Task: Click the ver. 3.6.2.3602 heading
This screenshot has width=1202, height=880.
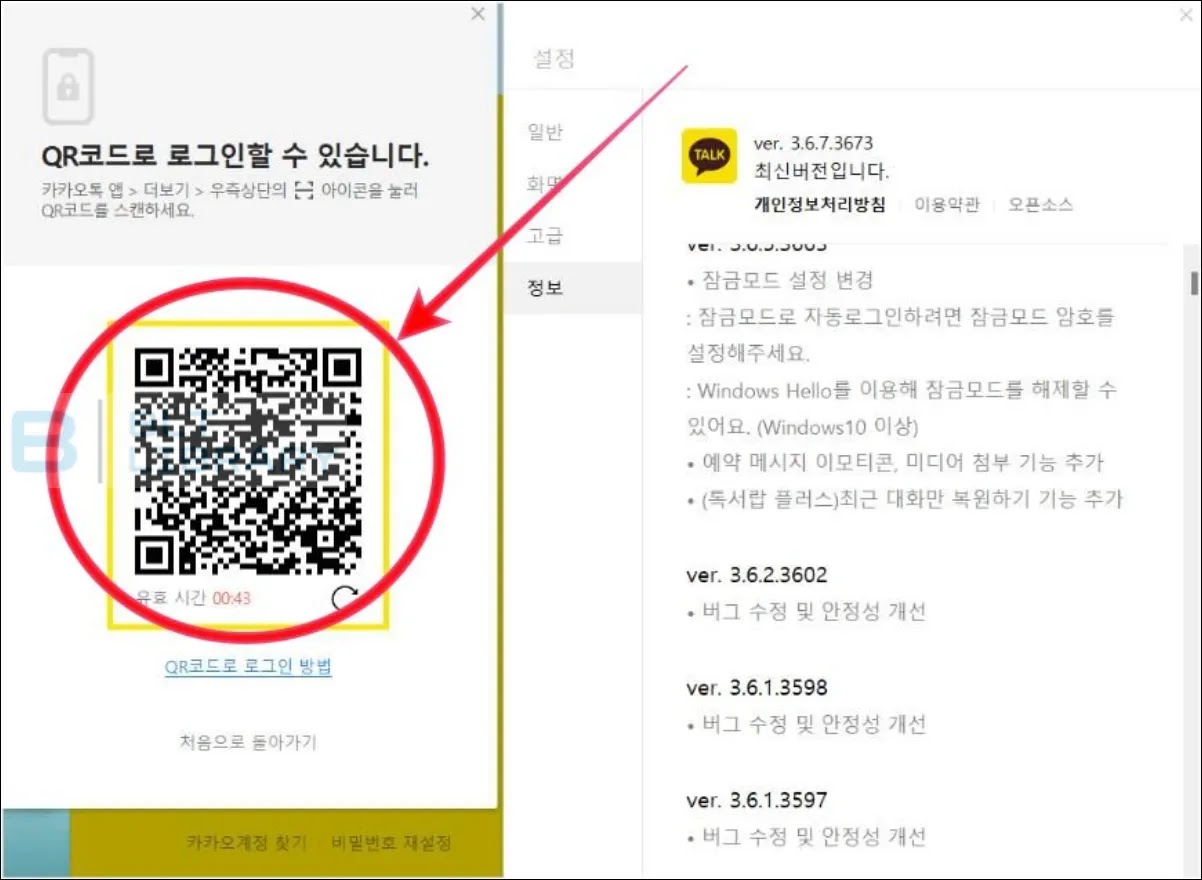Action: pos(757,575)
